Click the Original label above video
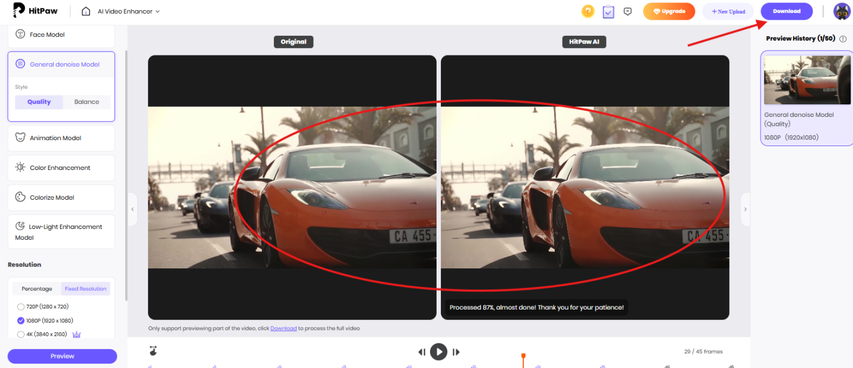 293,42
